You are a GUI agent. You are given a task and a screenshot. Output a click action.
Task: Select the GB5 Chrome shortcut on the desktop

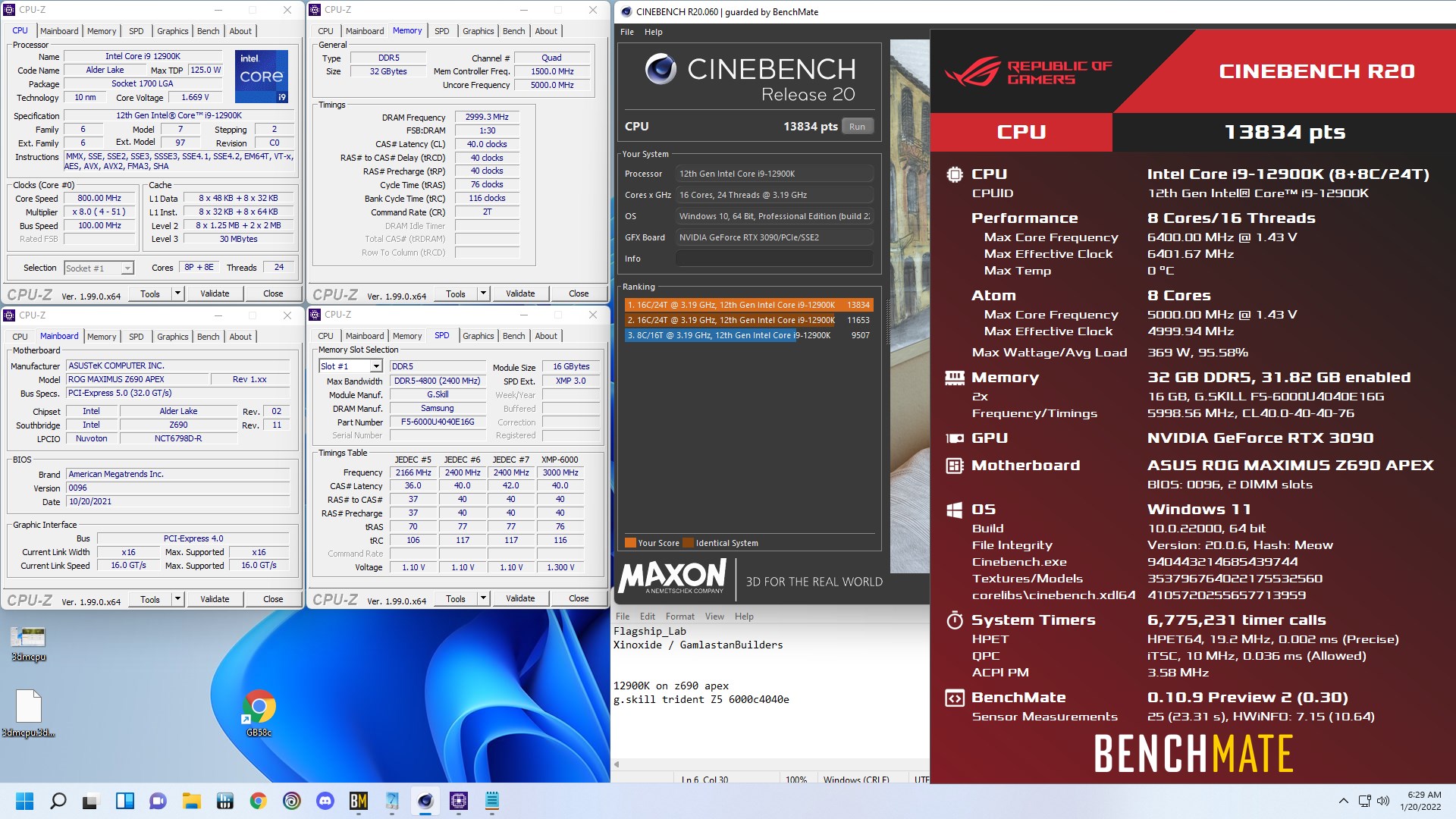(x=259, y=713)
